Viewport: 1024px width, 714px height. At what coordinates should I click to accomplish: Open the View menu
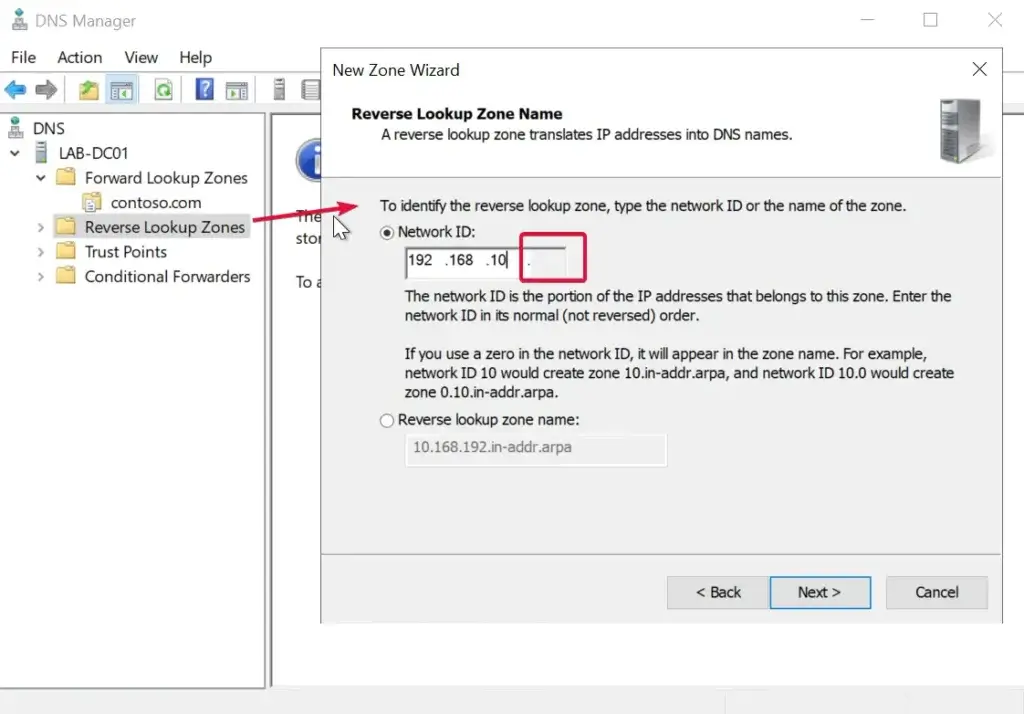pyautogui.click(x=141, y=57)
